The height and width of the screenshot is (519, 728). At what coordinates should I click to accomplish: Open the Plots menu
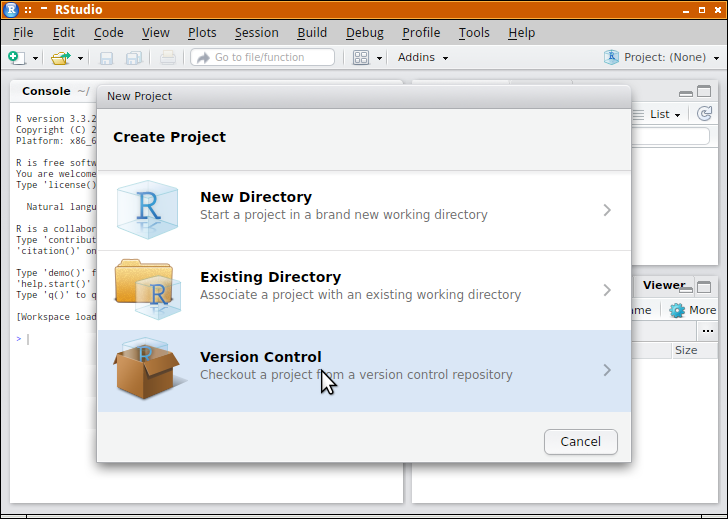click(202, 32)
